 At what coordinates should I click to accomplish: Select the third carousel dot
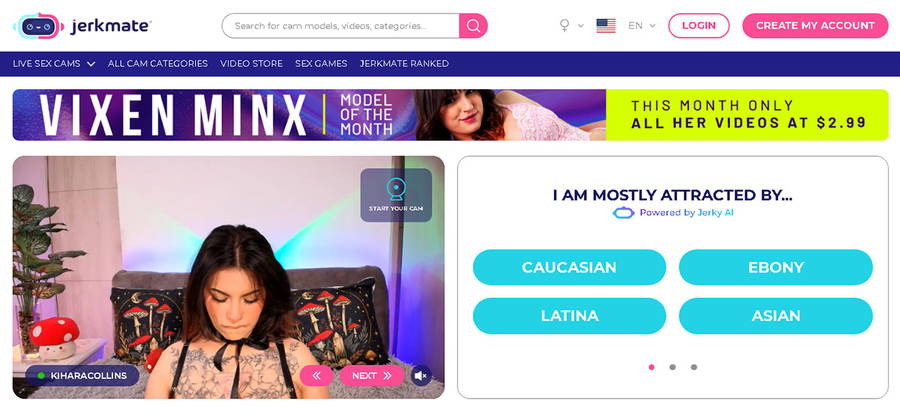click(693, 367)
